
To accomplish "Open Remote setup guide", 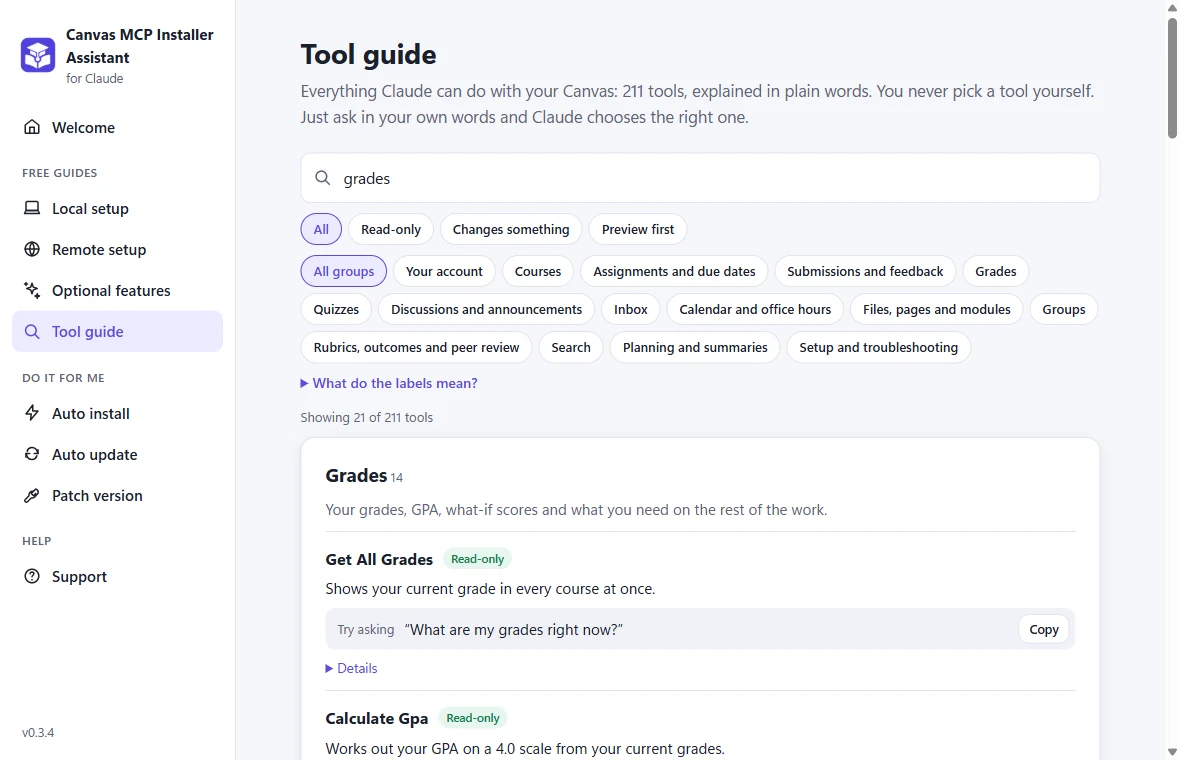I will coord(117,249).
